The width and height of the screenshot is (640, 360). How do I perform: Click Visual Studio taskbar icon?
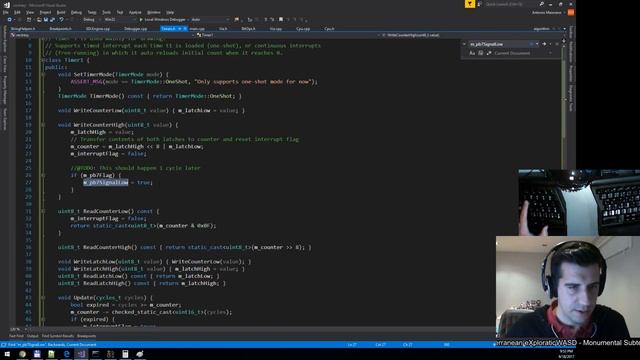(81, 354)
